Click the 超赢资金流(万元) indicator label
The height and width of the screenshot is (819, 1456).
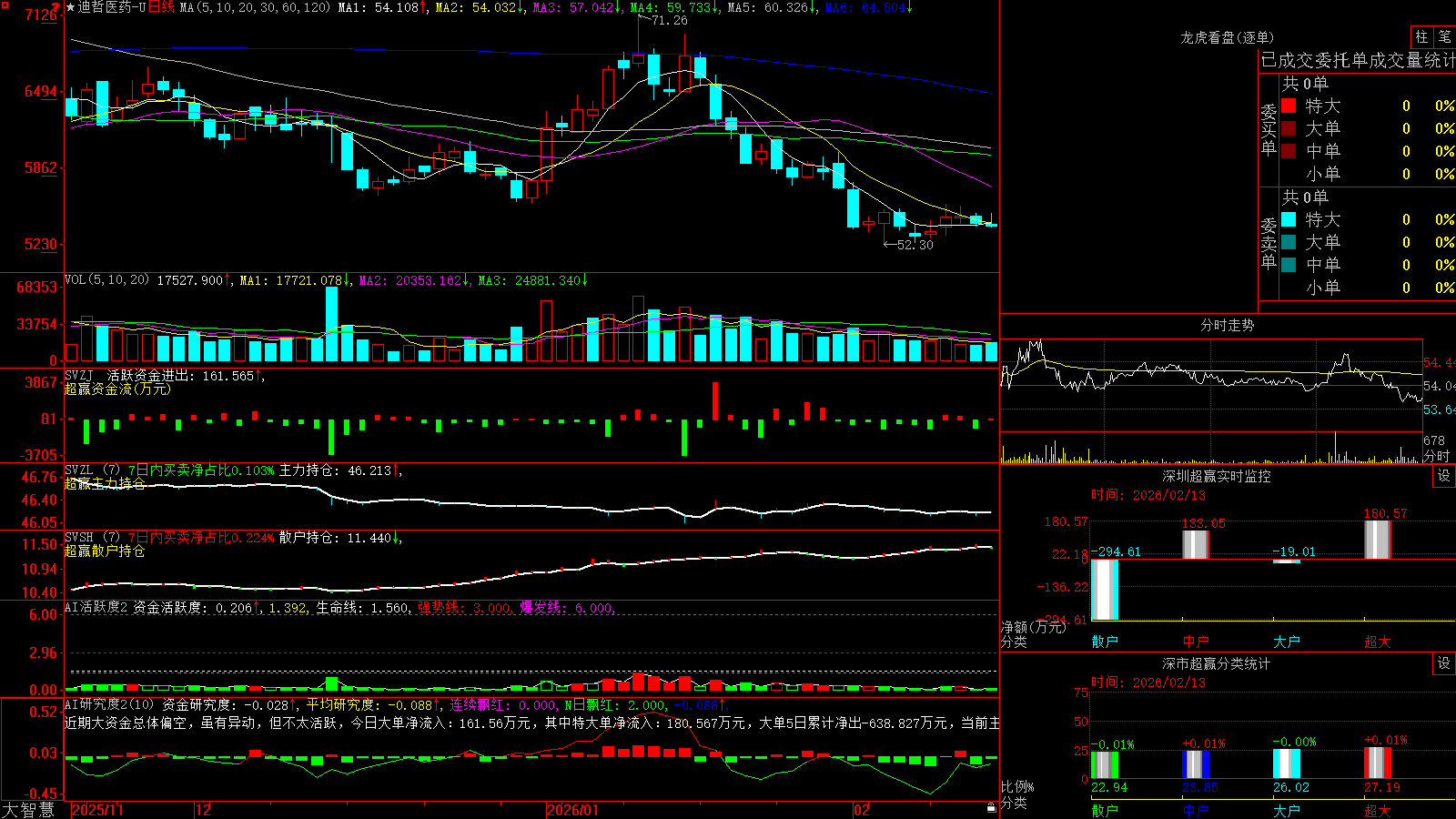(117, 389)
